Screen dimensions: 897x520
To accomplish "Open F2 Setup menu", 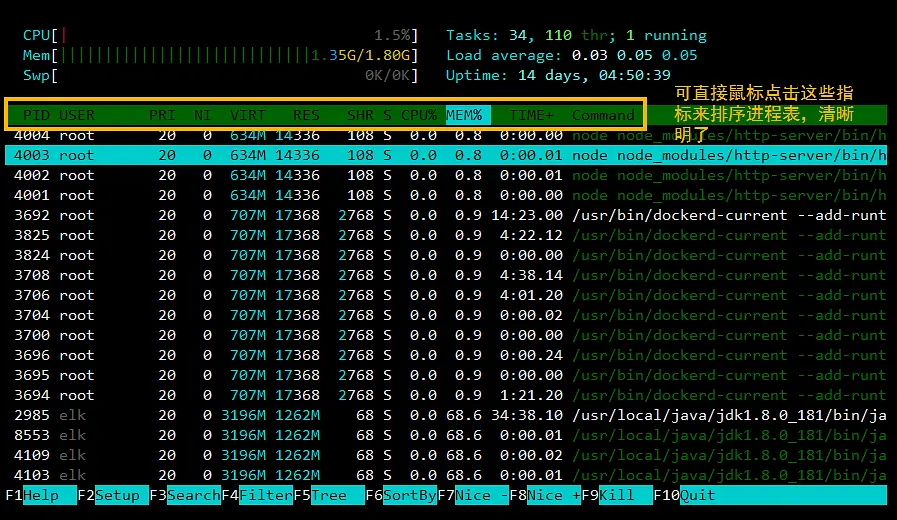I will coord(116,495).
